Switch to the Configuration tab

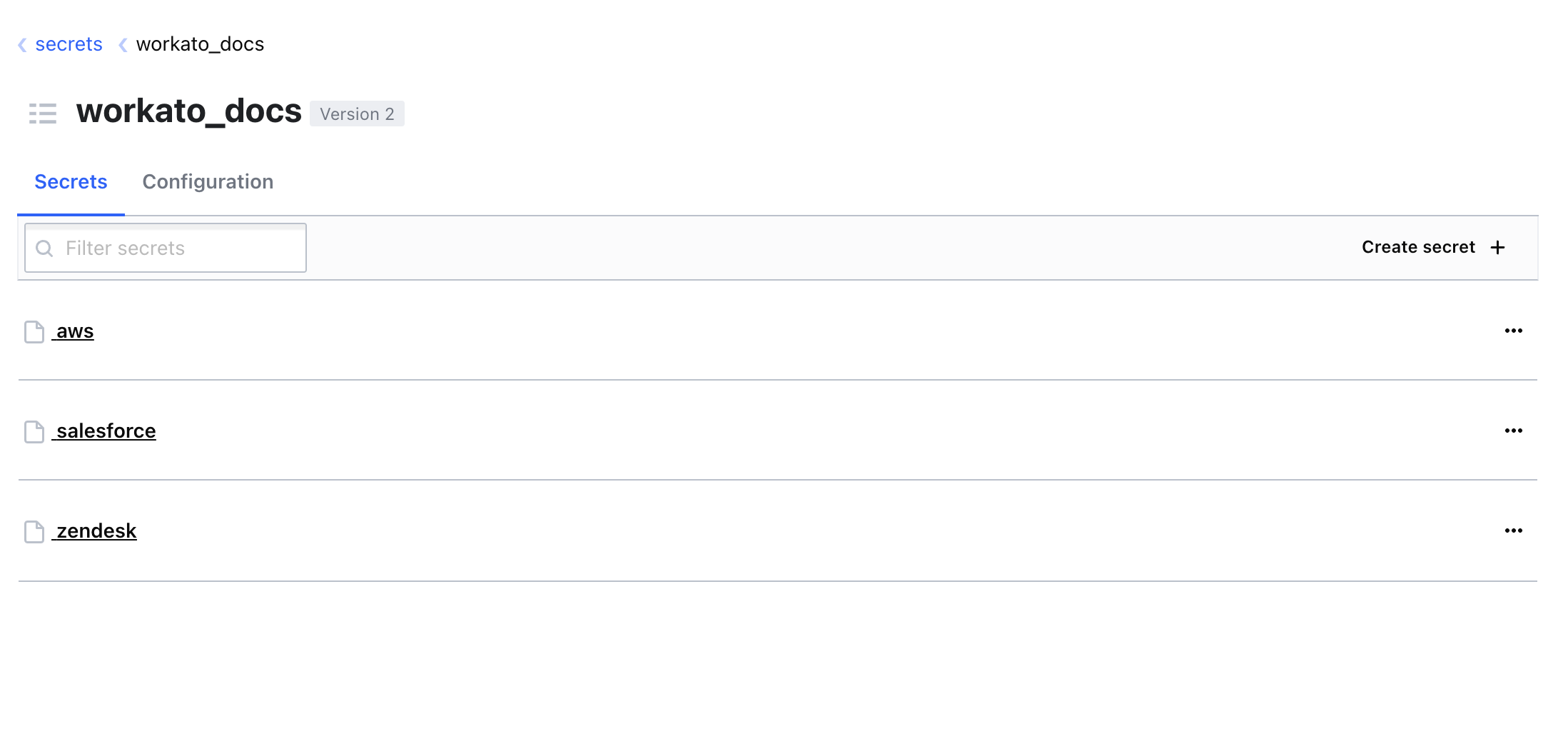(x=208, y=182)
